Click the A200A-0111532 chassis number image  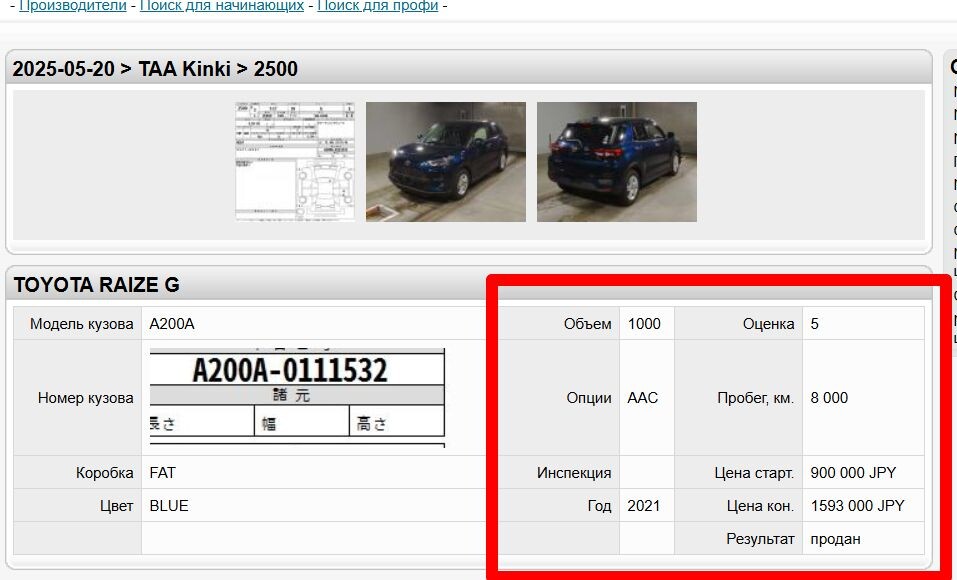pyautogui.click(x=297, y=397)
